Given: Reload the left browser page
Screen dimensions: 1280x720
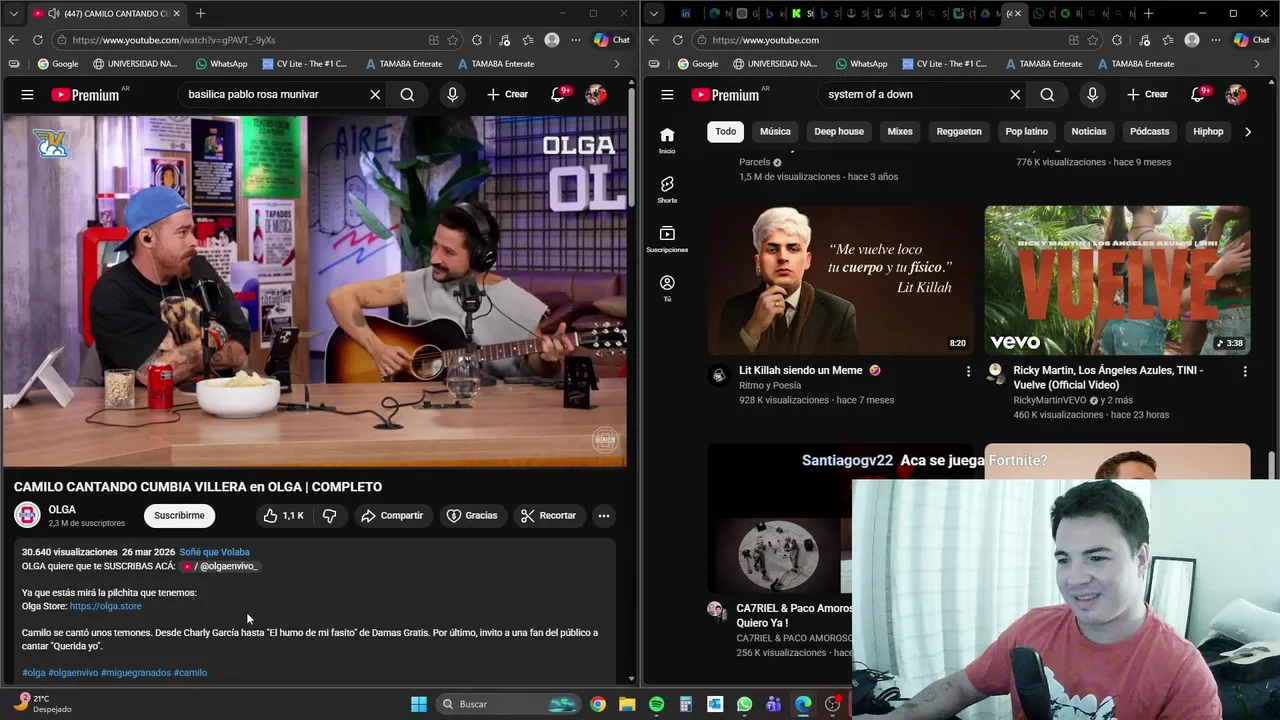Looking at the screenshot, I should (37, 40).
